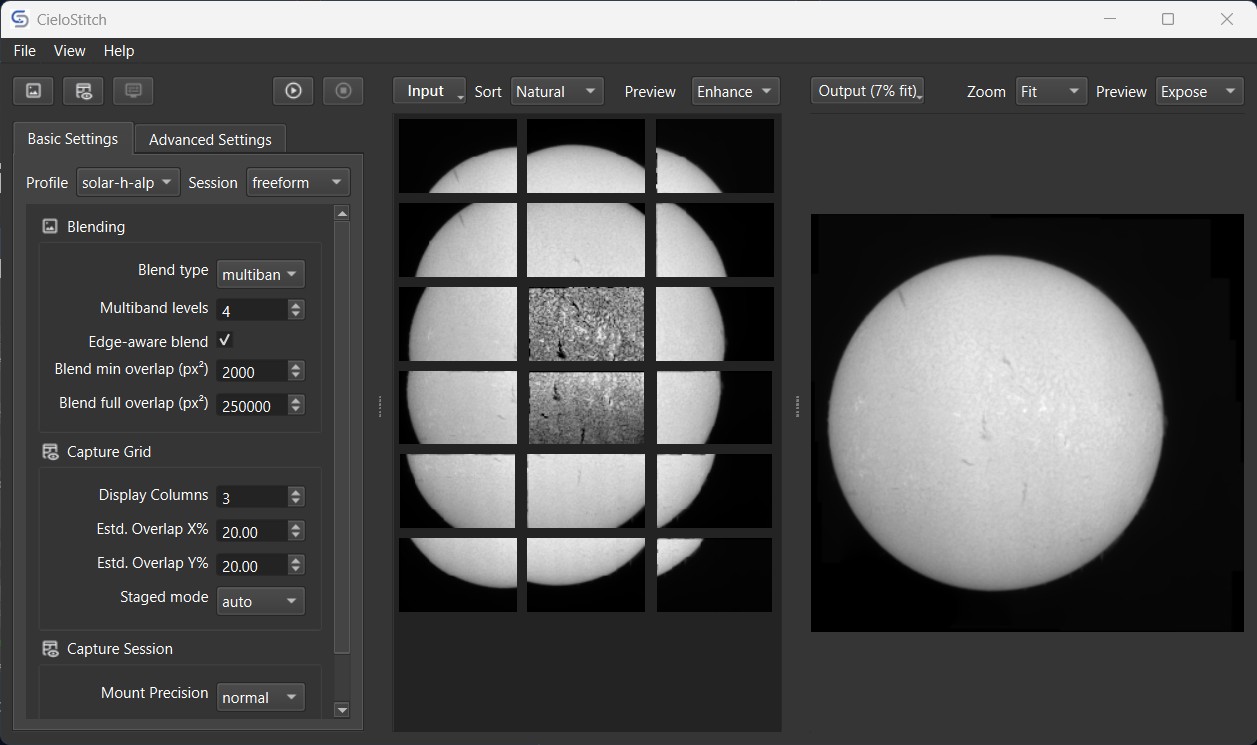Image resolution: width=1257 pixels, height=745 pixels.
Task: Increase Multiband levels with up arrow
Action: point(295,305)
